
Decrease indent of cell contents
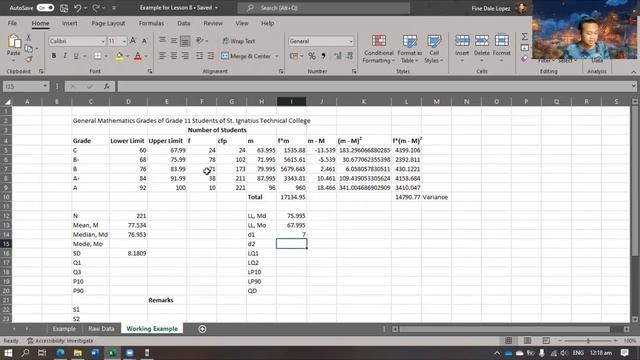(199, 56)
